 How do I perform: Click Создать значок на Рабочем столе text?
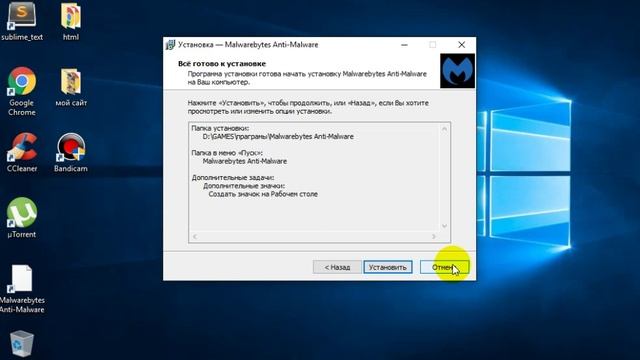[x=263, y=194]
